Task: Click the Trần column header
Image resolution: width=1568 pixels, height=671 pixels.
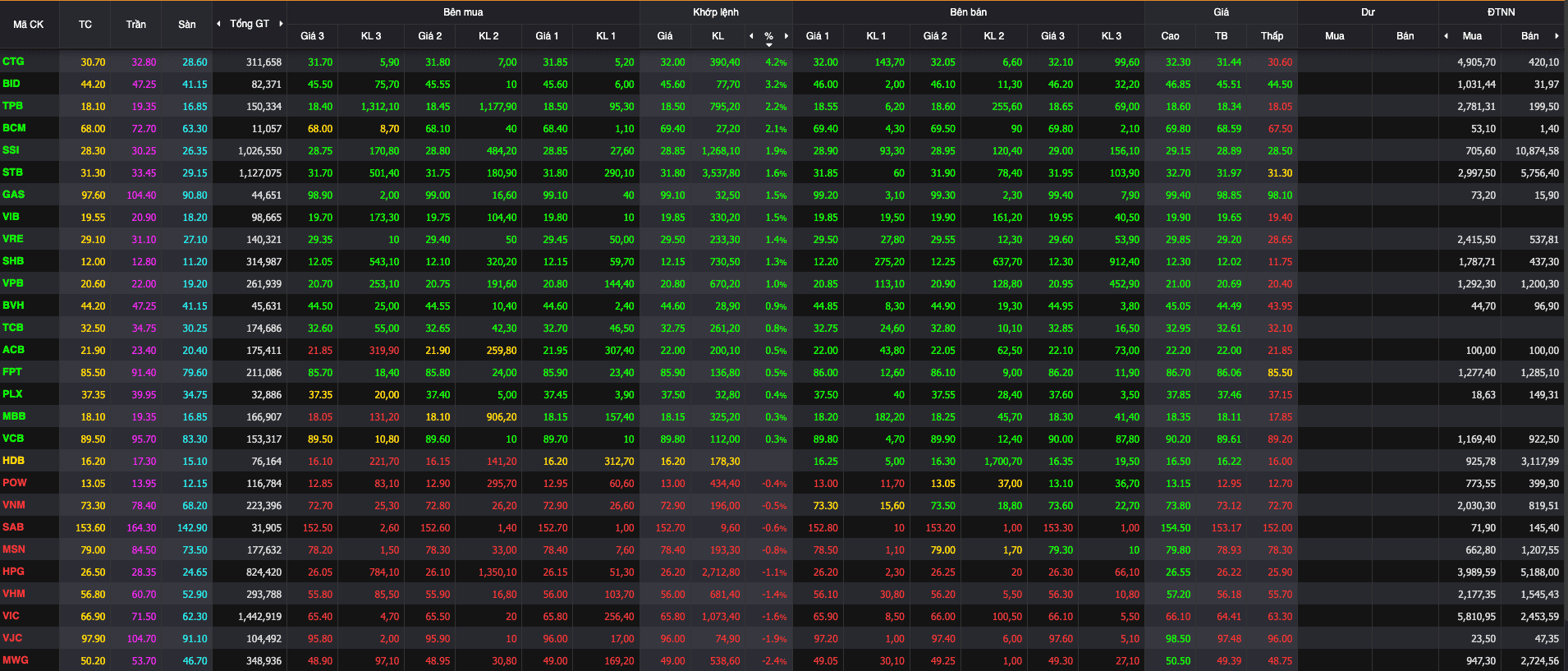Action: click(136, 25)
